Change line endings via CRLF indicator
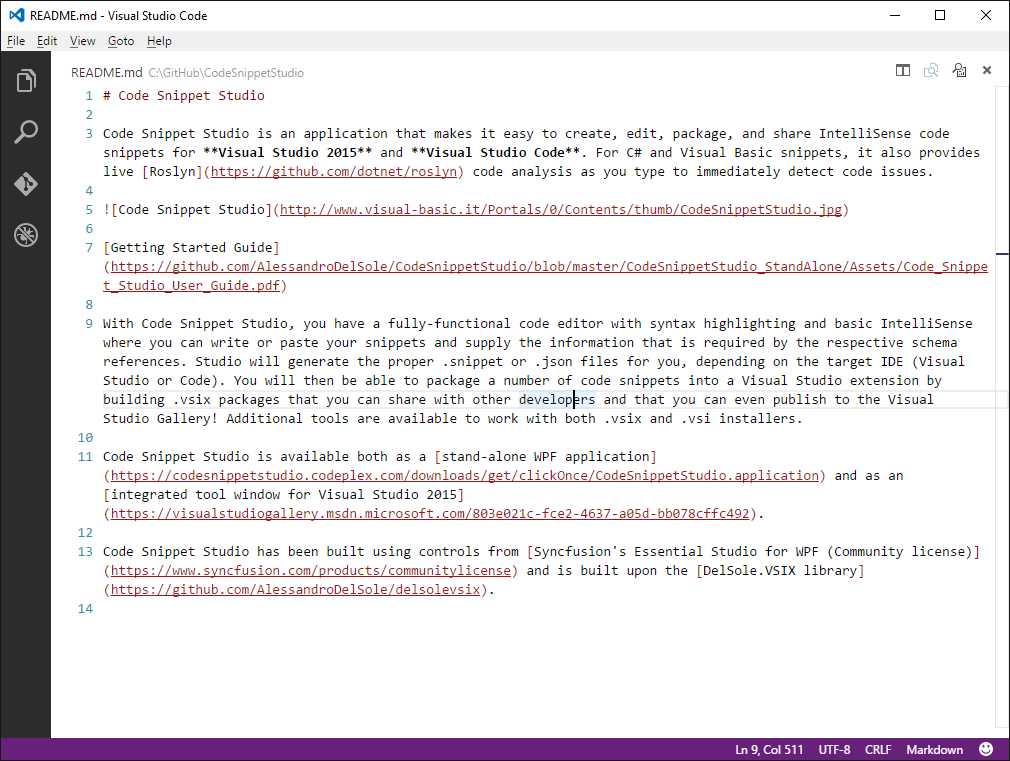The height and width of the screenshot is (761, 1010). click(877, 749)
